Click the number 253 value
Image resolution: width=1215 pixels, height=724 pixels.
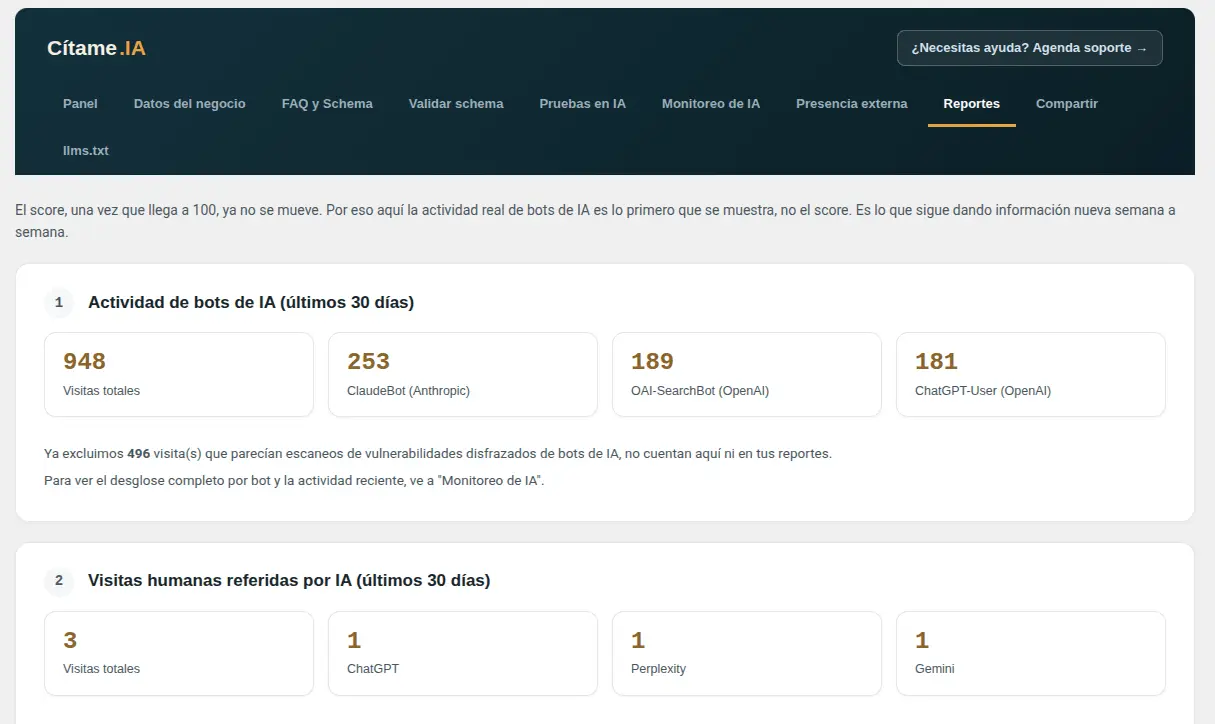(x=368, y=361)
